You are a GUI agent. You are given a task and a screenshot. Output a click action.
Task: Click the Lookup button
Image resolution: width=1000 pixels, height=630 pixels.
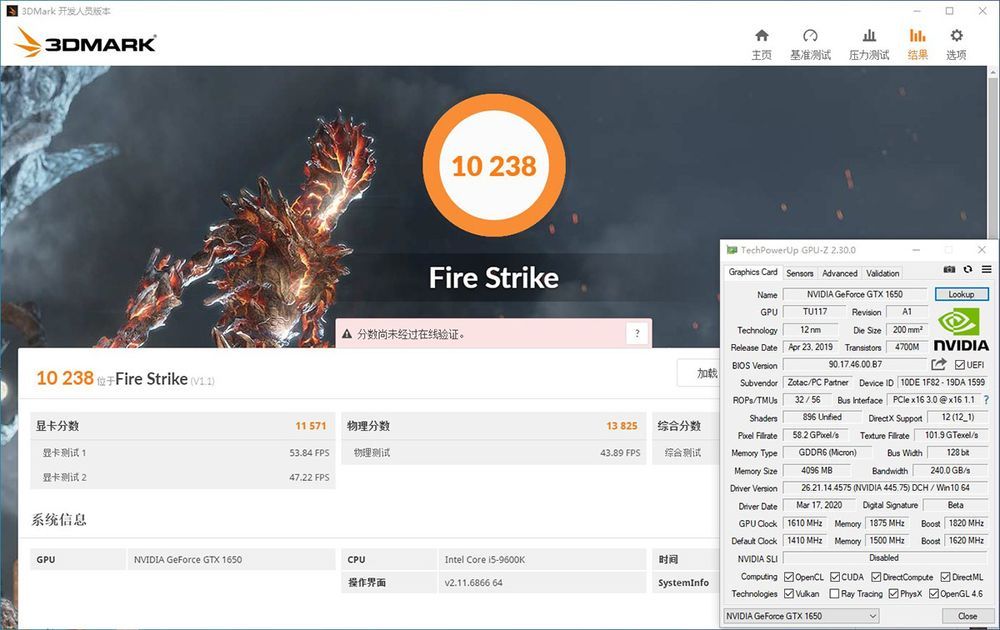(x=961, y=294)
